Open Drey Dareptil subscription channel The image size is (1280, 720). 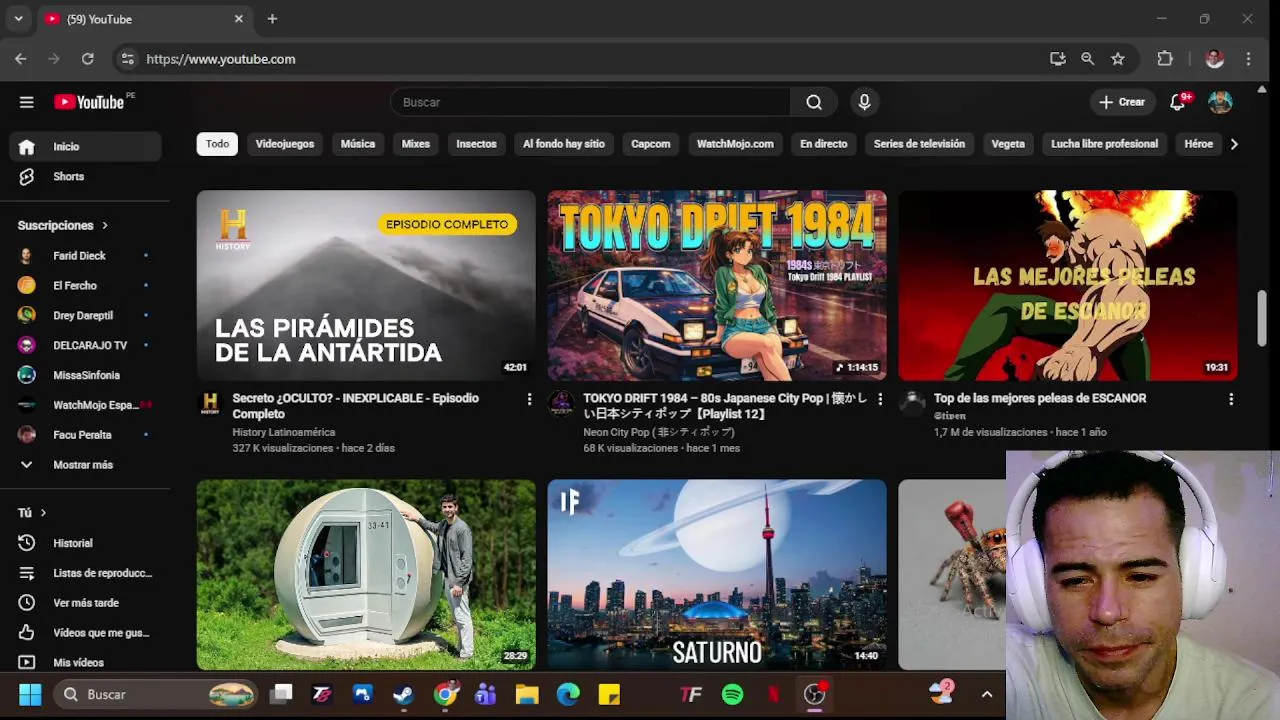tap(86, 316)
